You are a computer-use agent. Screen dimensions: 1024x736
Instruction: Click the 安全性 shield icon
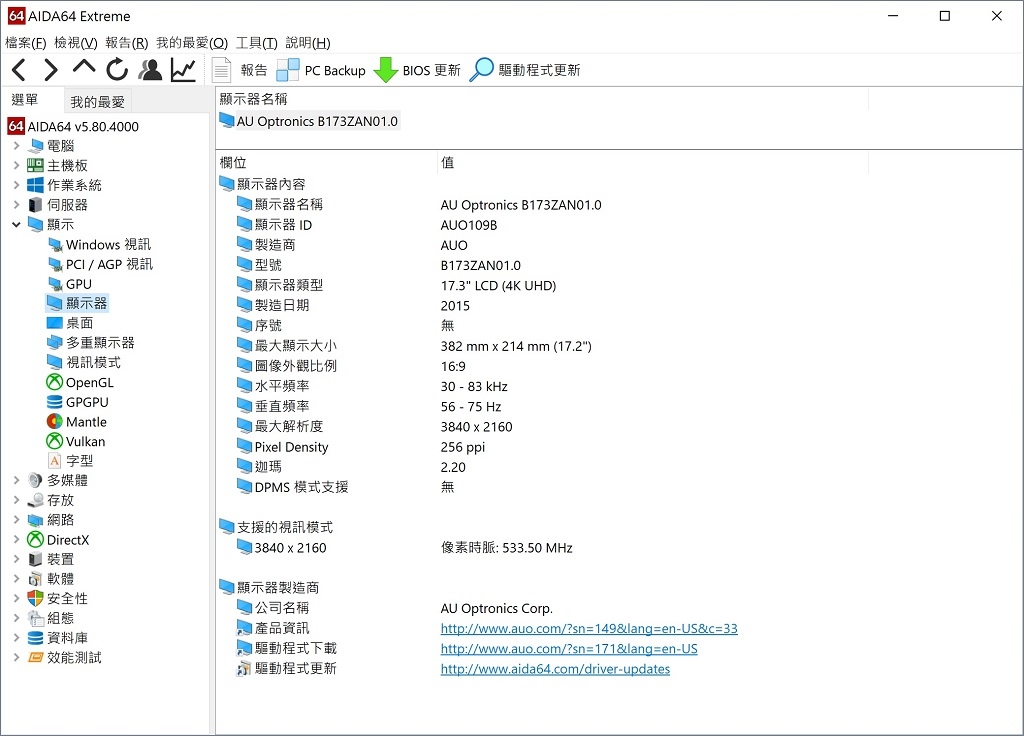[35, 598]
